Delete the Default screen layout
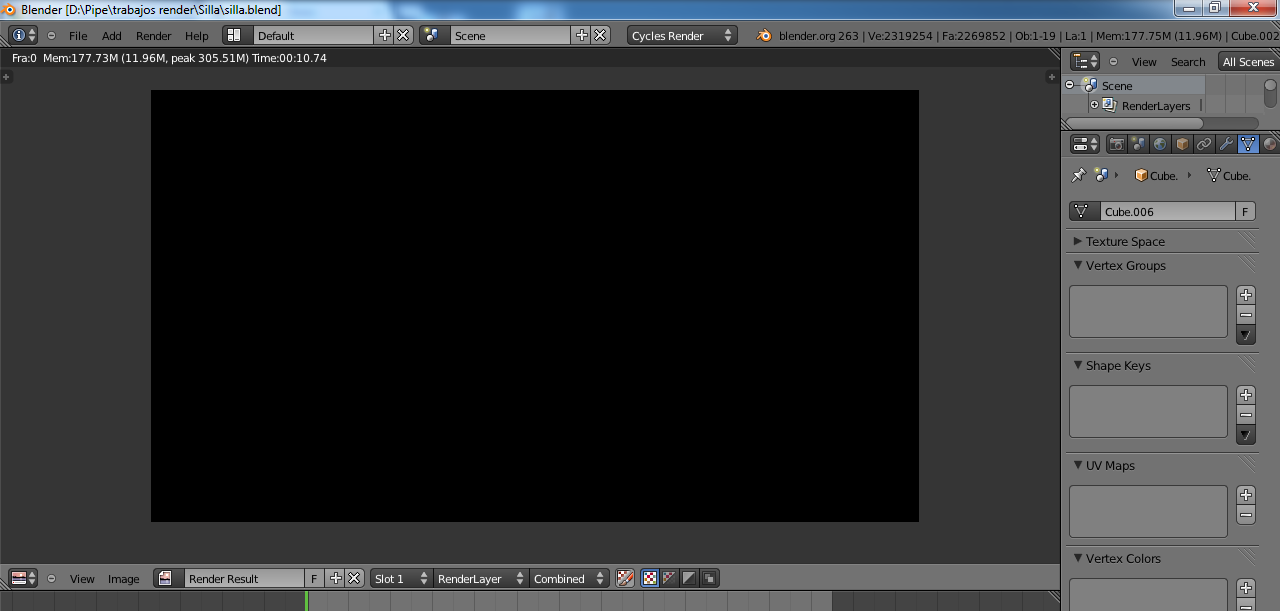The height and width of the screenshot is (611, 1280). pyautogui.click(x=403, y=35)
